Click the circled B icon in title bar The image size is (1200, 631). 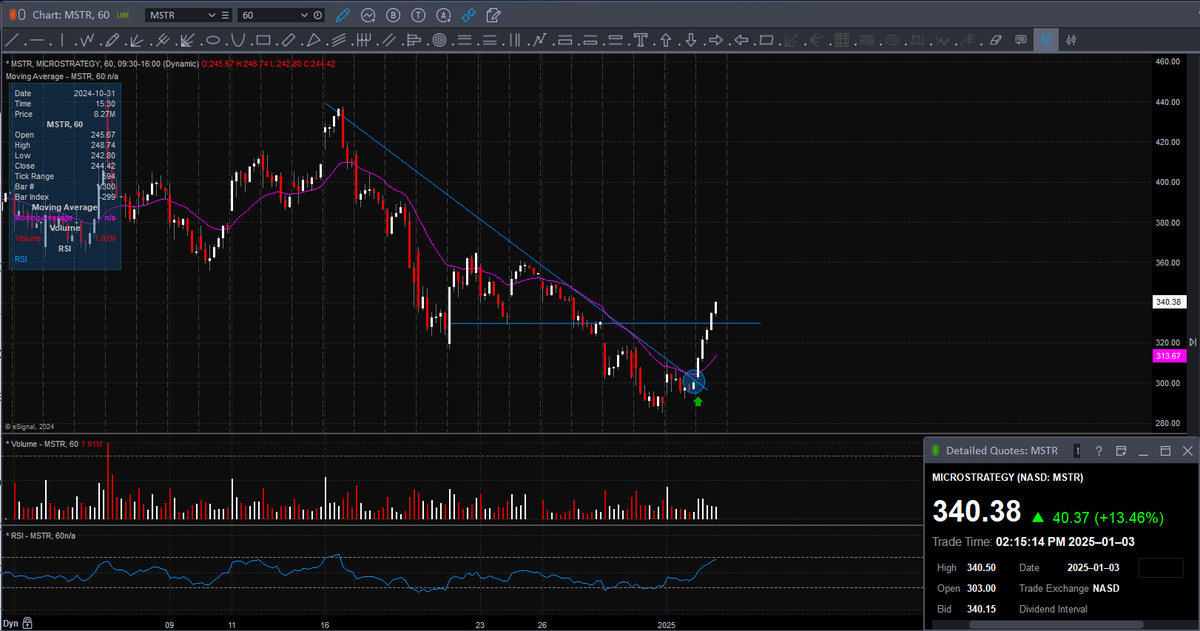tap(393, 15)
